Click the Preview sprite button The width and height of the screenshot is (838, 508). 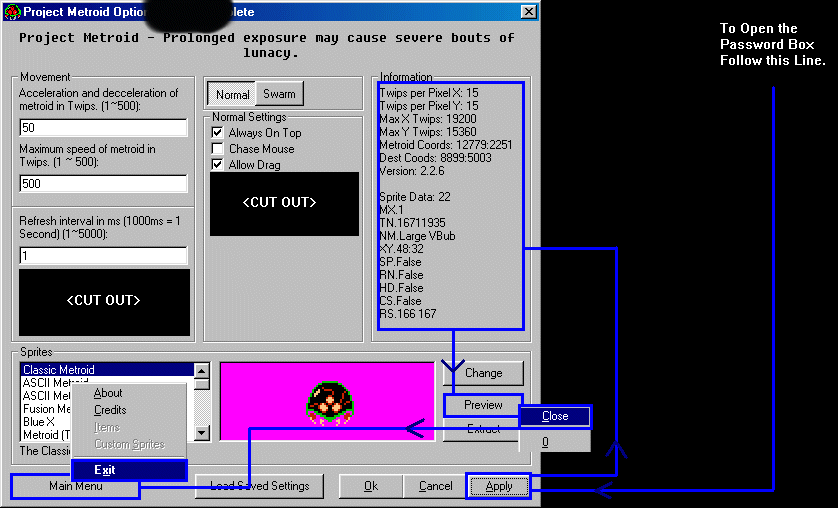(x=482, y=405)
